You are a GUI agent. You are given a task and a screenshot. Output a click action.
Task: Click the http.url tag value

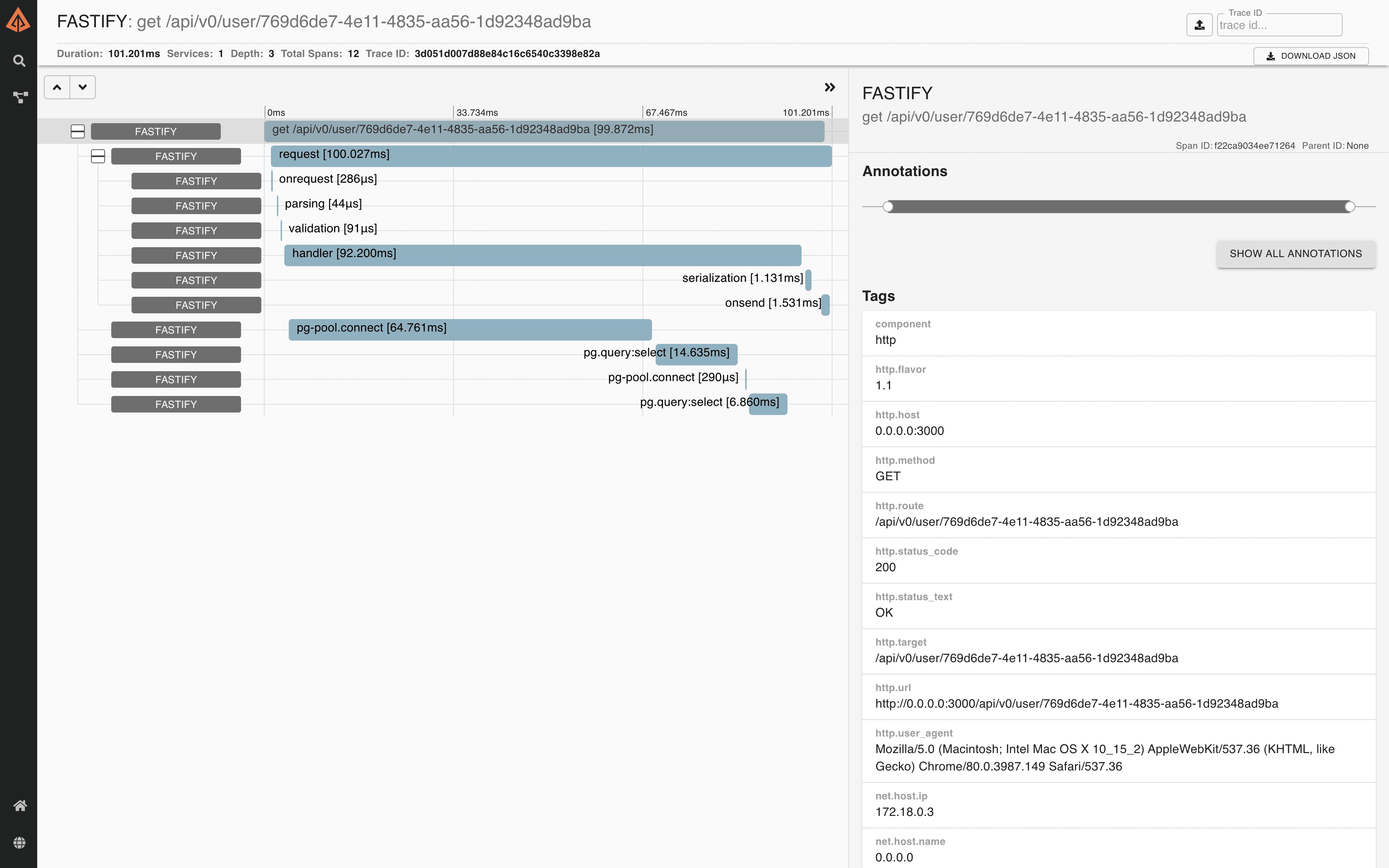point(1076,703)
